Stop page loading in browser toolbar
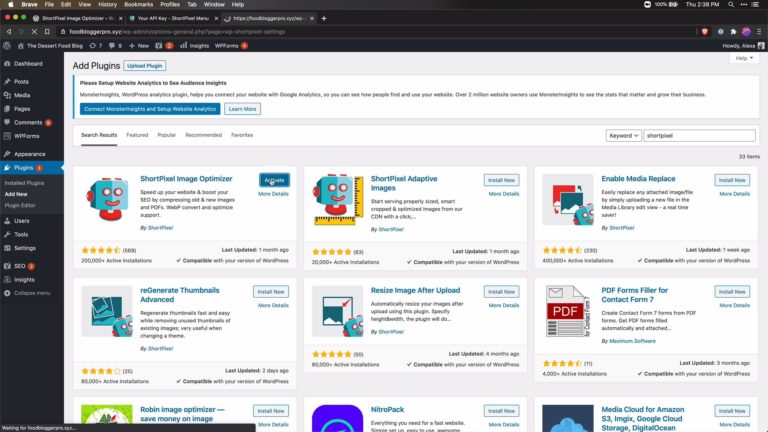The image size is (768, 432). (x=34, y=31)
